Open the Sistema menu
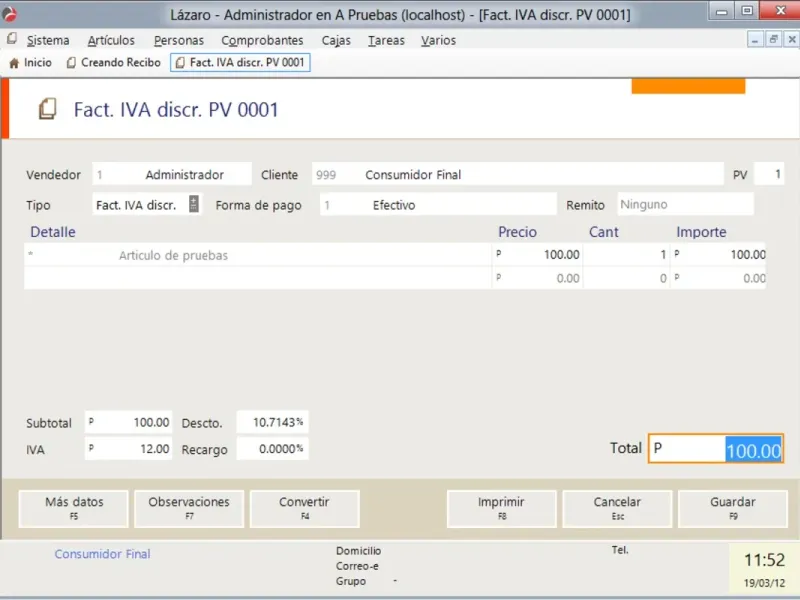This screenshot has height=600, width=800. [48, 40]
